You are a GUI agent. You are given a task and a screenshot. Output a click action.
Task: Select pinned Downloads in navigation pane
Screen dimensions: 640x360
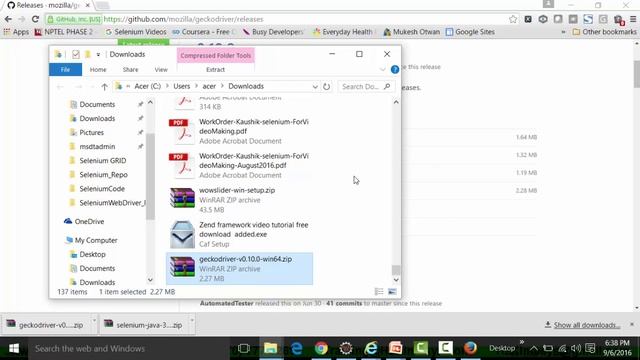[97, 118]
